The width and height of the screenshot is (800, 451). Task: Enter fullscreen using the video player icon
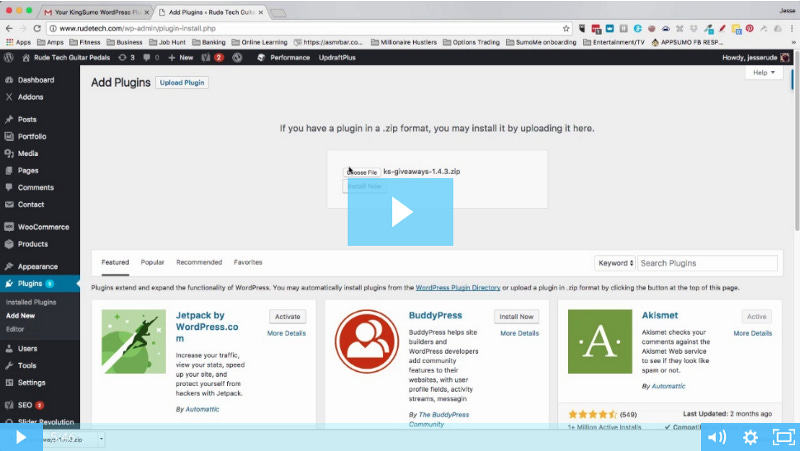click(x=784, y=437)
